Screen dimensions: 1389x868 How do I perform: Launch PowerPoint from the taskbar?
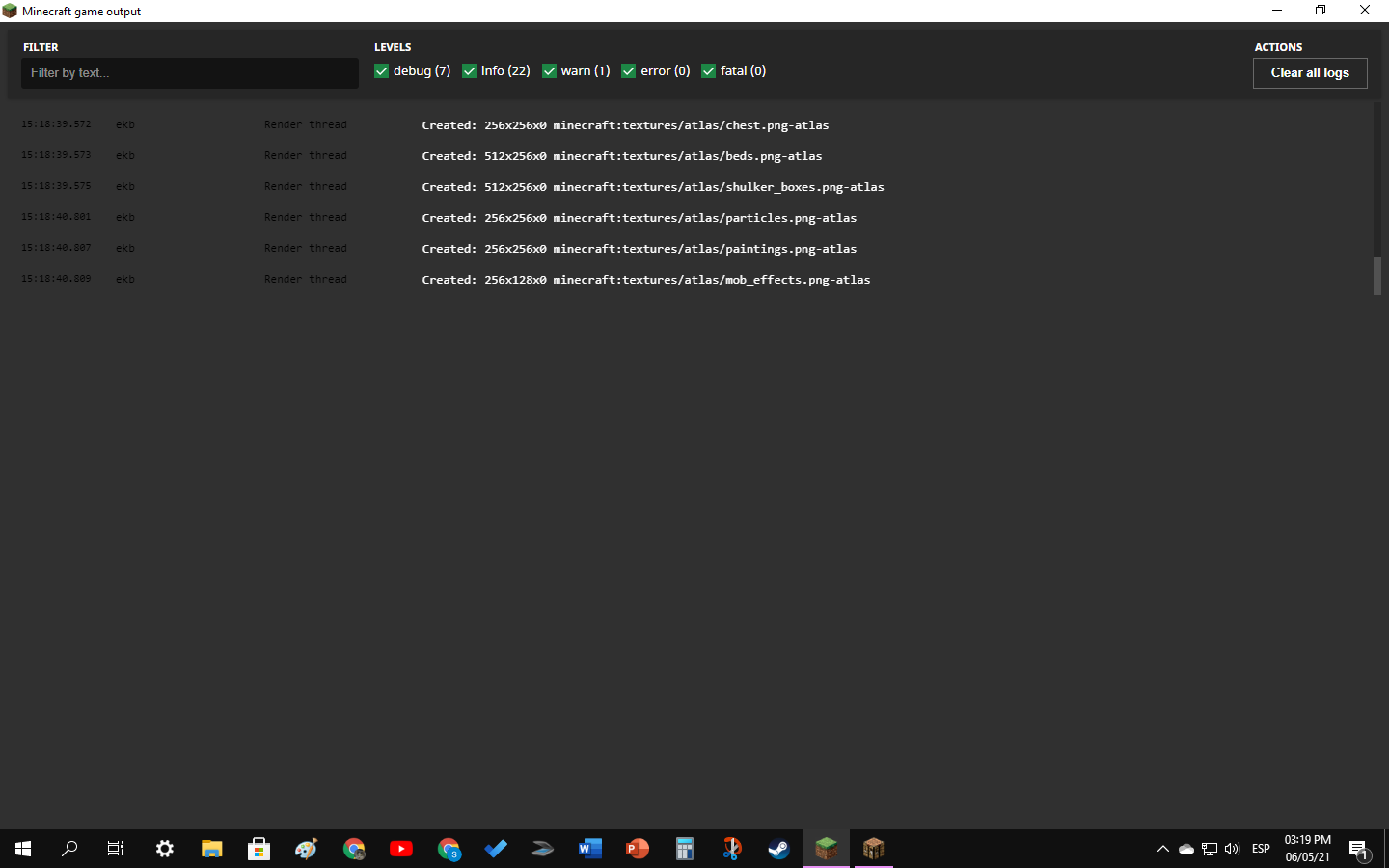pyautogui.click(x=638, y=849)
